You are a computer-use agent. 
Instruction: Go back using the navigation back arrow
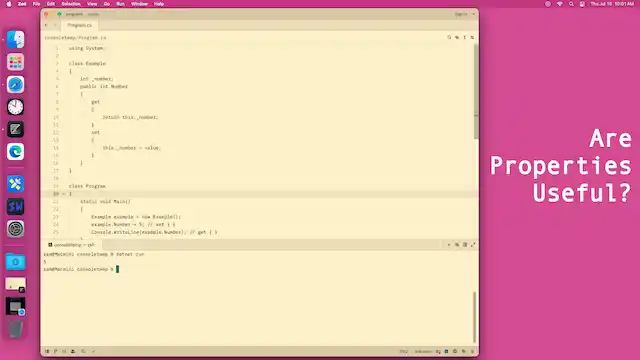(46, 25)
